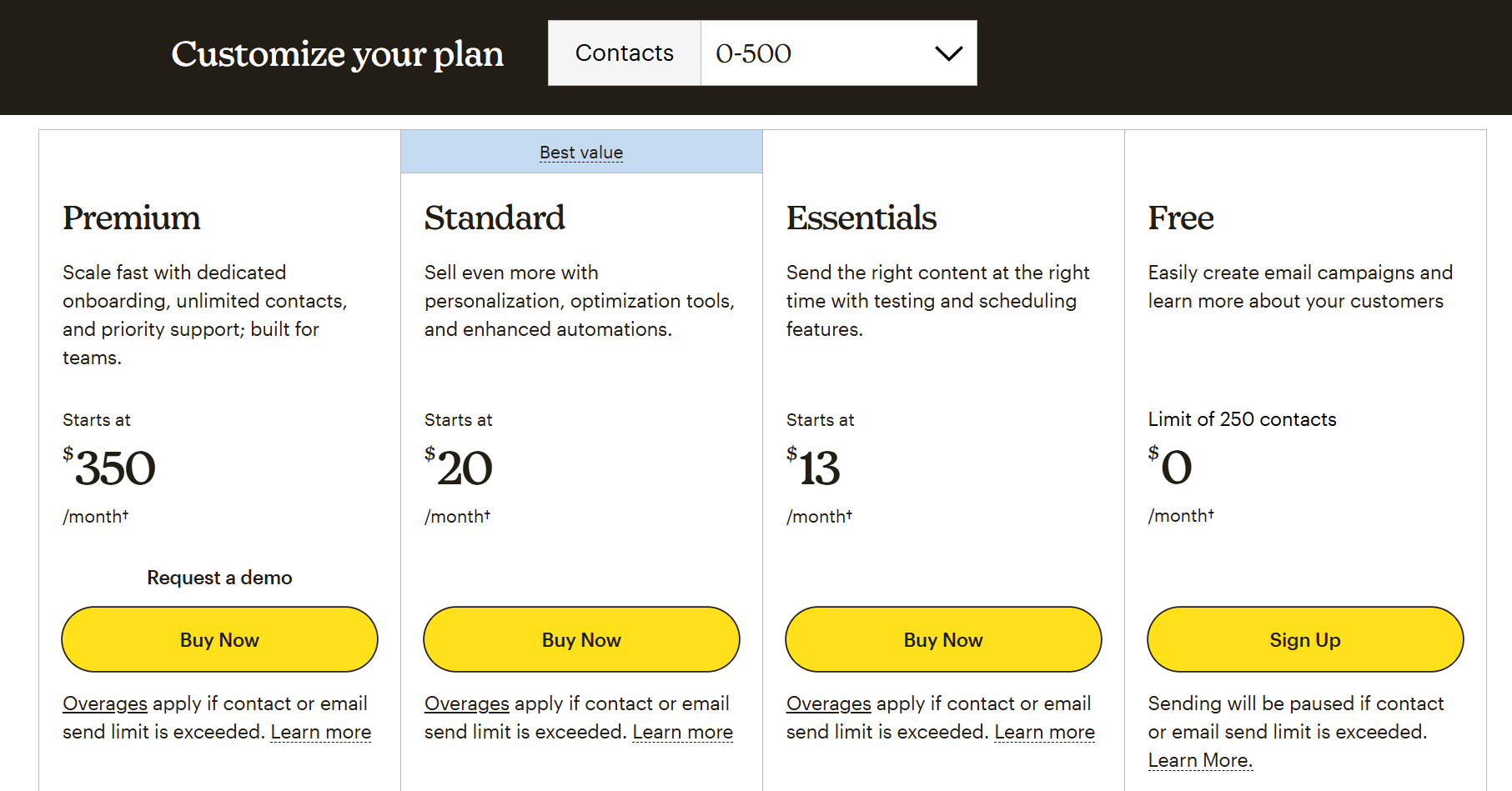Select the Premium plan heading

click(x=131, y=218)
